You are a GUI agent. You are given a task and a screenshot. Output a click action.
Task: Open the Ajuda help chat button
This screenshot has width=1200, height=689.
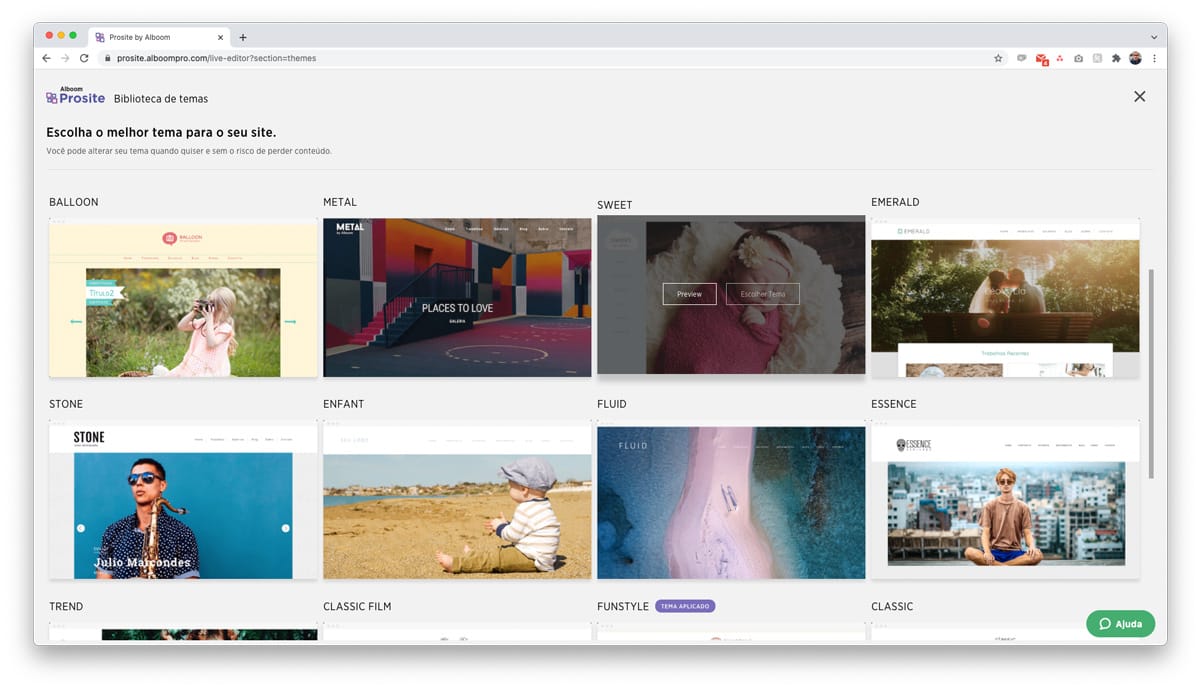(1120, 624)
